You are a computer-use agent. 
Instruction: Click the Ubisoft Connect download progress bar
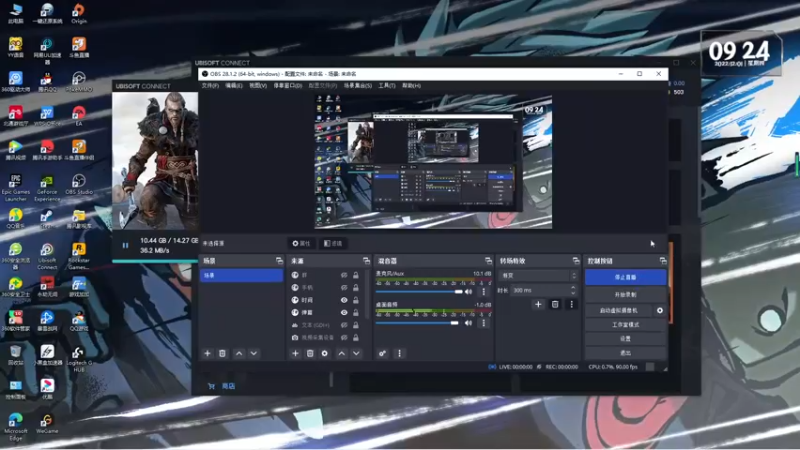click(155, 261)
